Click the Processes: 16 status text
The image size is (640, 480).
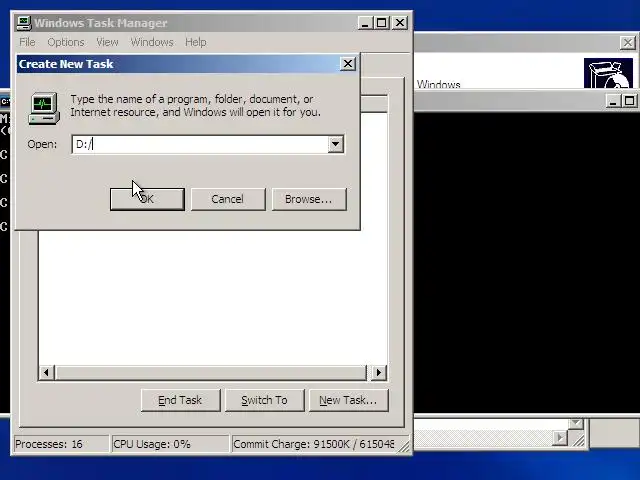tap(49, 444)
